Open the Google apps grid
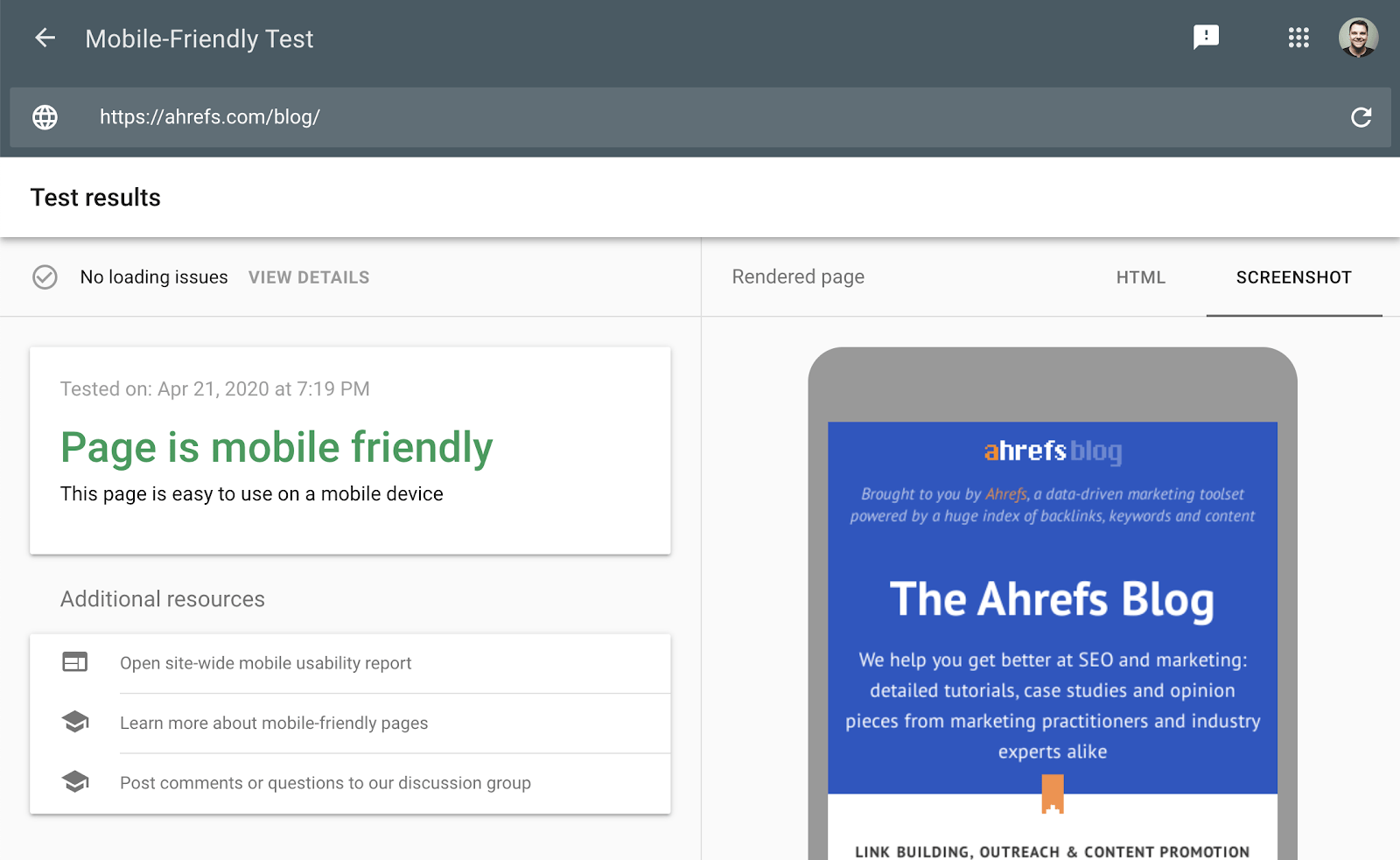This screenshot has height=860, width=1400. (x=1298, y=38)
